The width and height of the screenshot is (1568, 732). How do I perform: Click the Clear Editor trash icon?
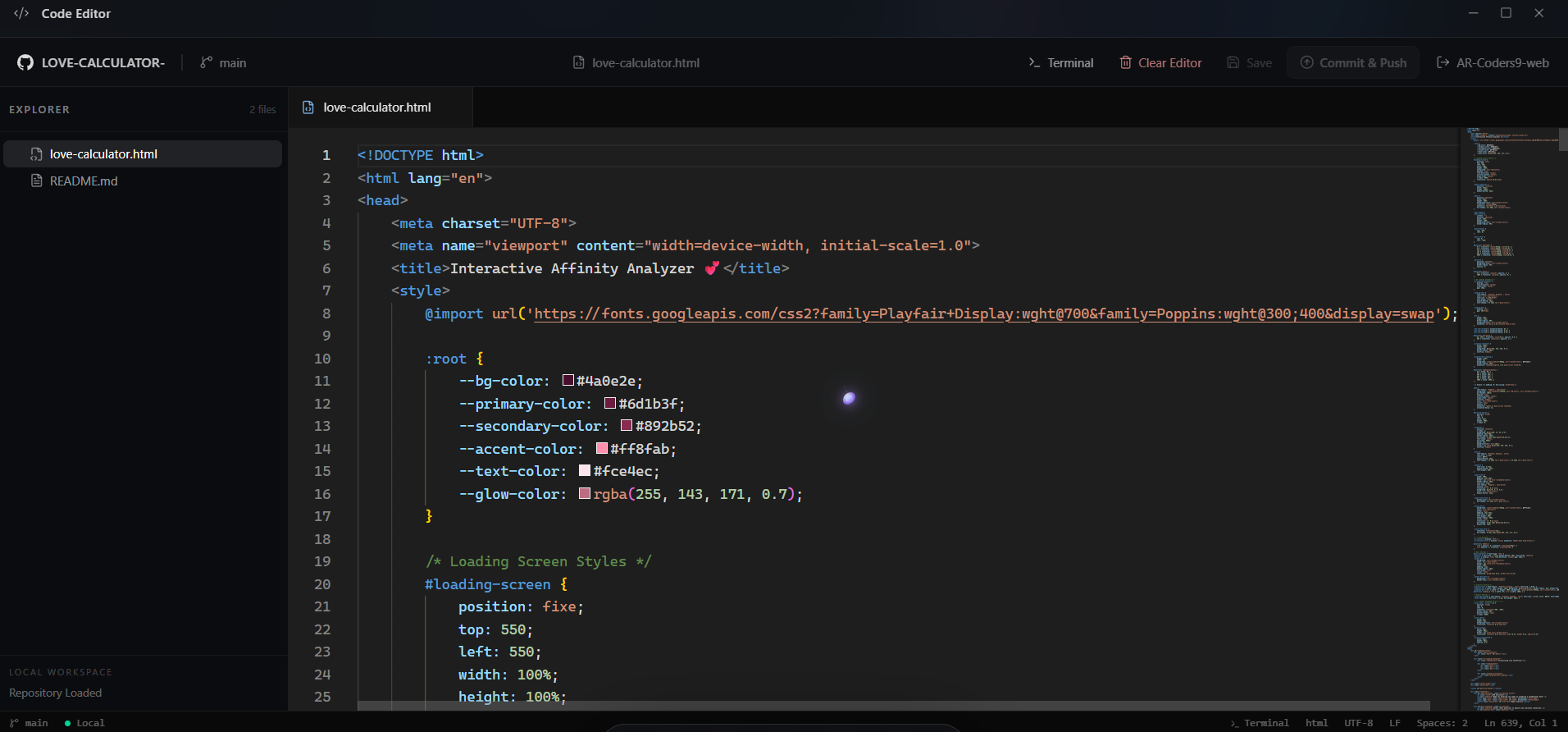pos(1126,62)
